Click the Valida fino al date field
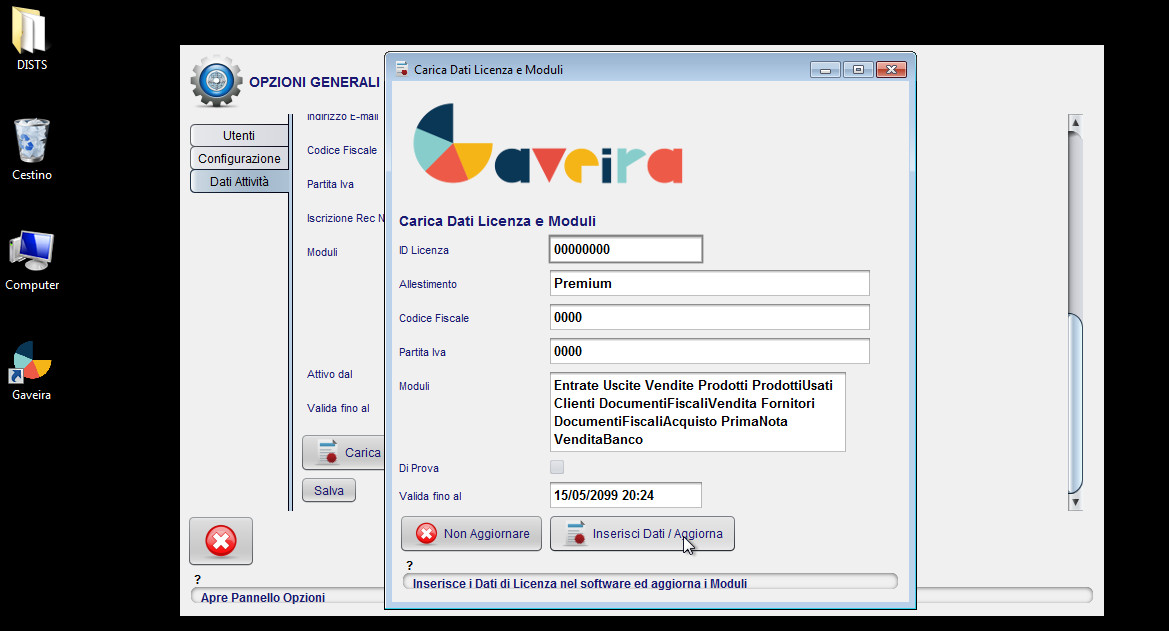 (625, 495)
